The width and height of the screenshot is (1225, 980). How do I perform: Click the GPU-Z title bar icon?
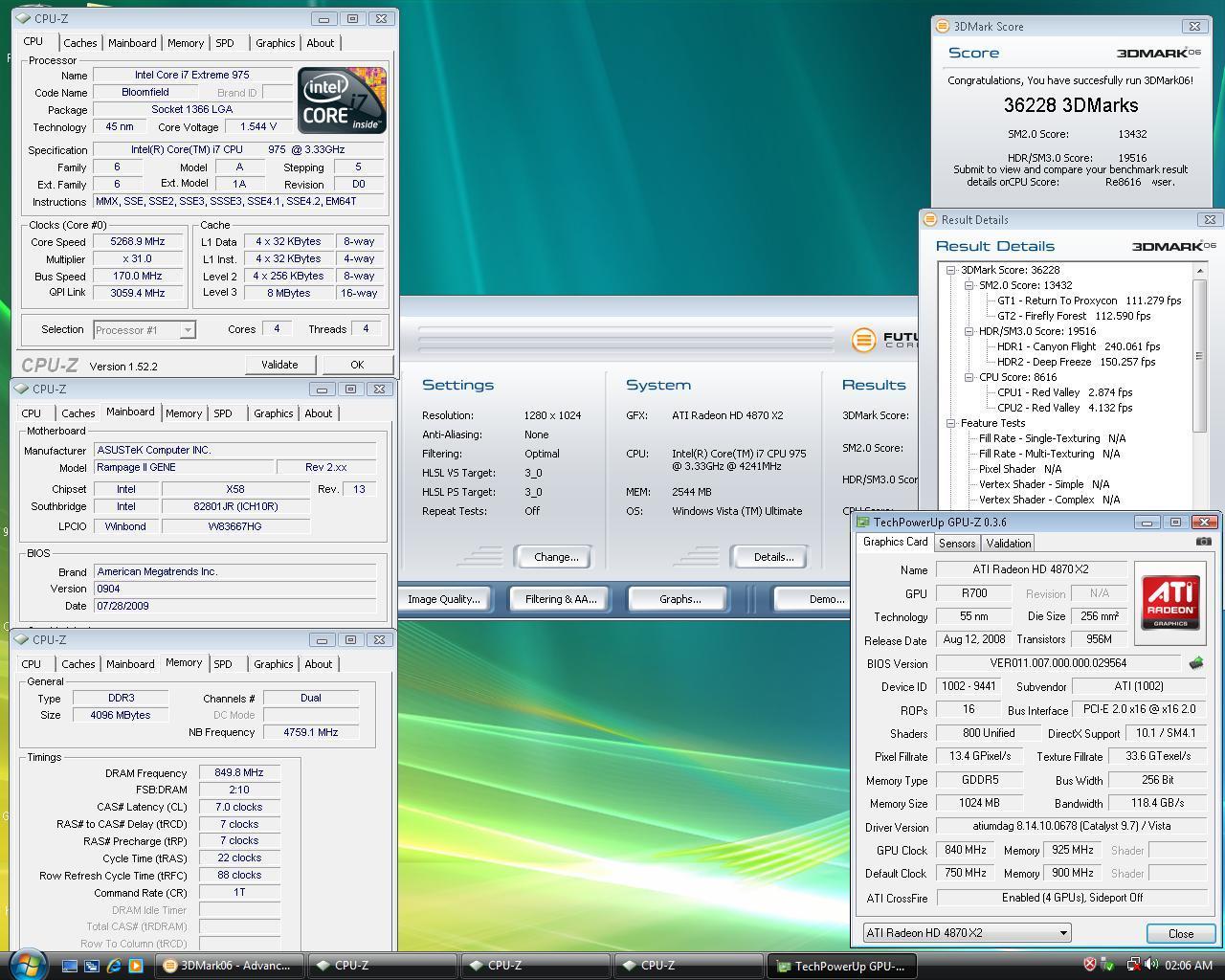[863, 522]
